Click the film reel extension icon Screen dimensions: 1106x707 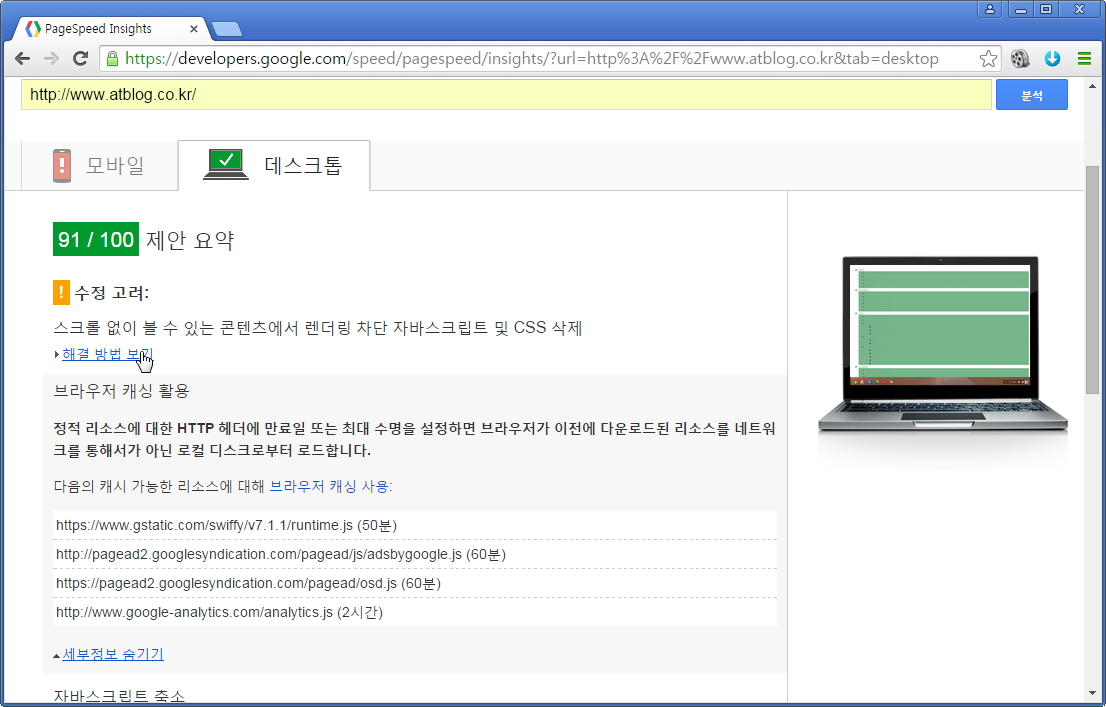point(1020,59)
